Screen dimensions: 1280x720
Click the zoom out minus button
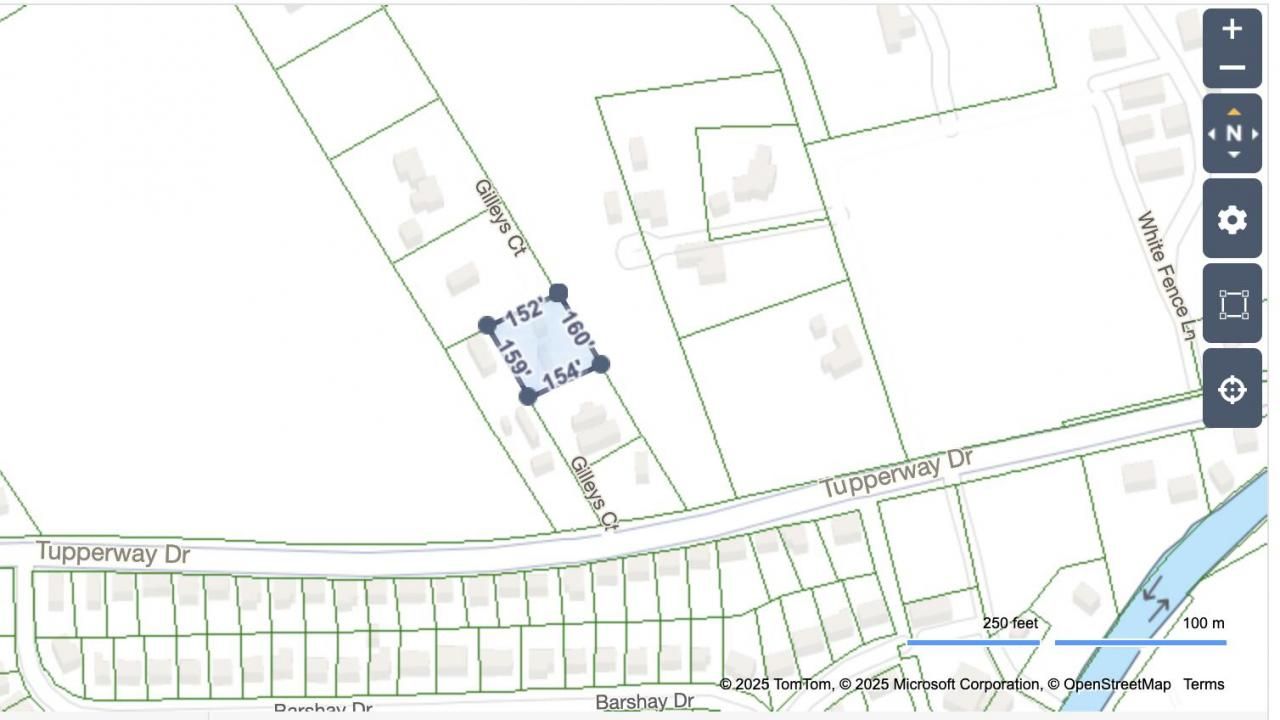tap(1232, 68)
